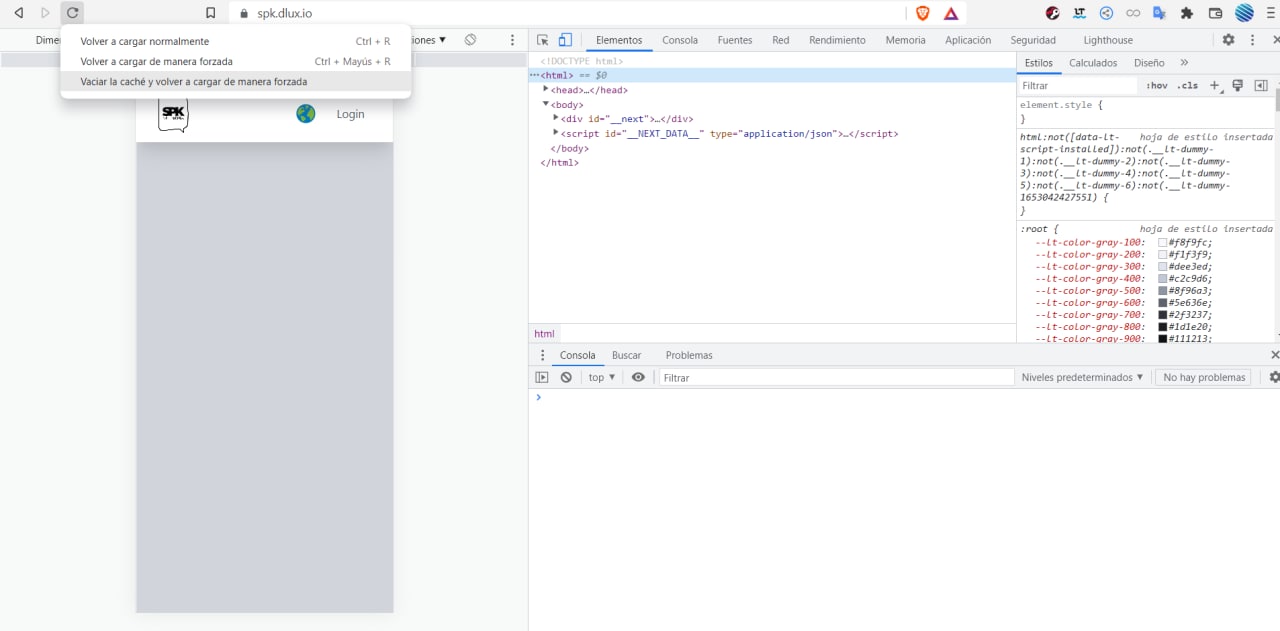This screenshot has width=1280, height=631.
Task: Expand the __NEXT_DATA__ script node
Action: [556, 133]
